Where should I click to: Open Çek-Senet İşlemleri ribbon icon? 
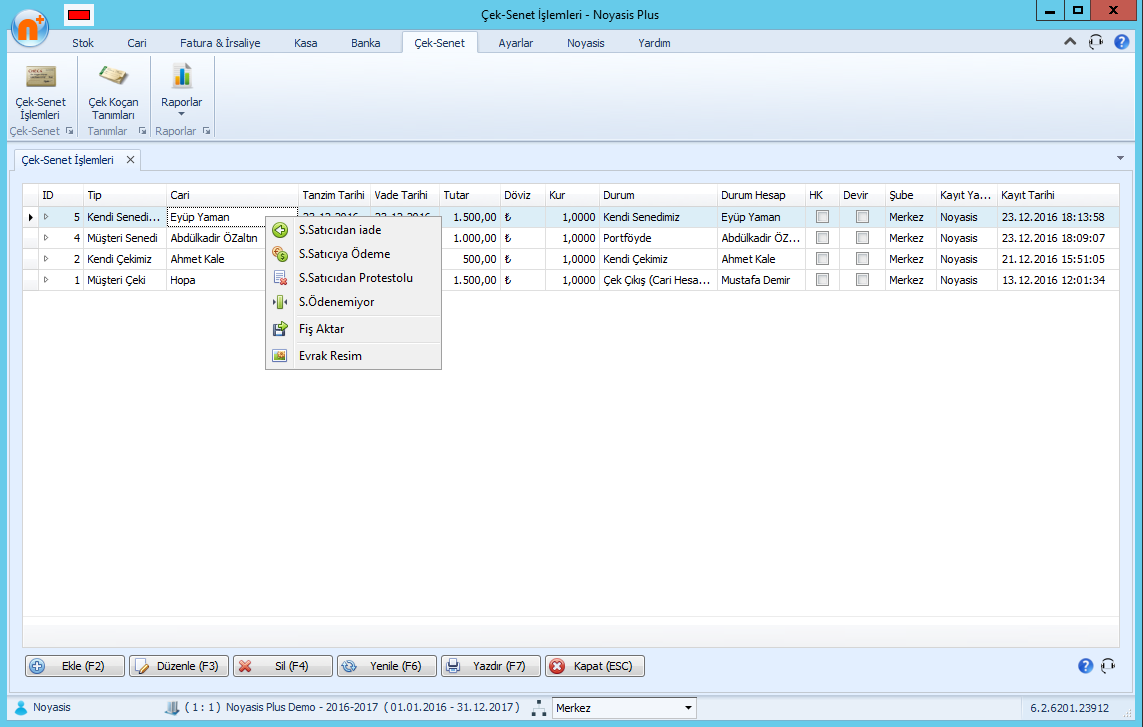pos(41,76)
